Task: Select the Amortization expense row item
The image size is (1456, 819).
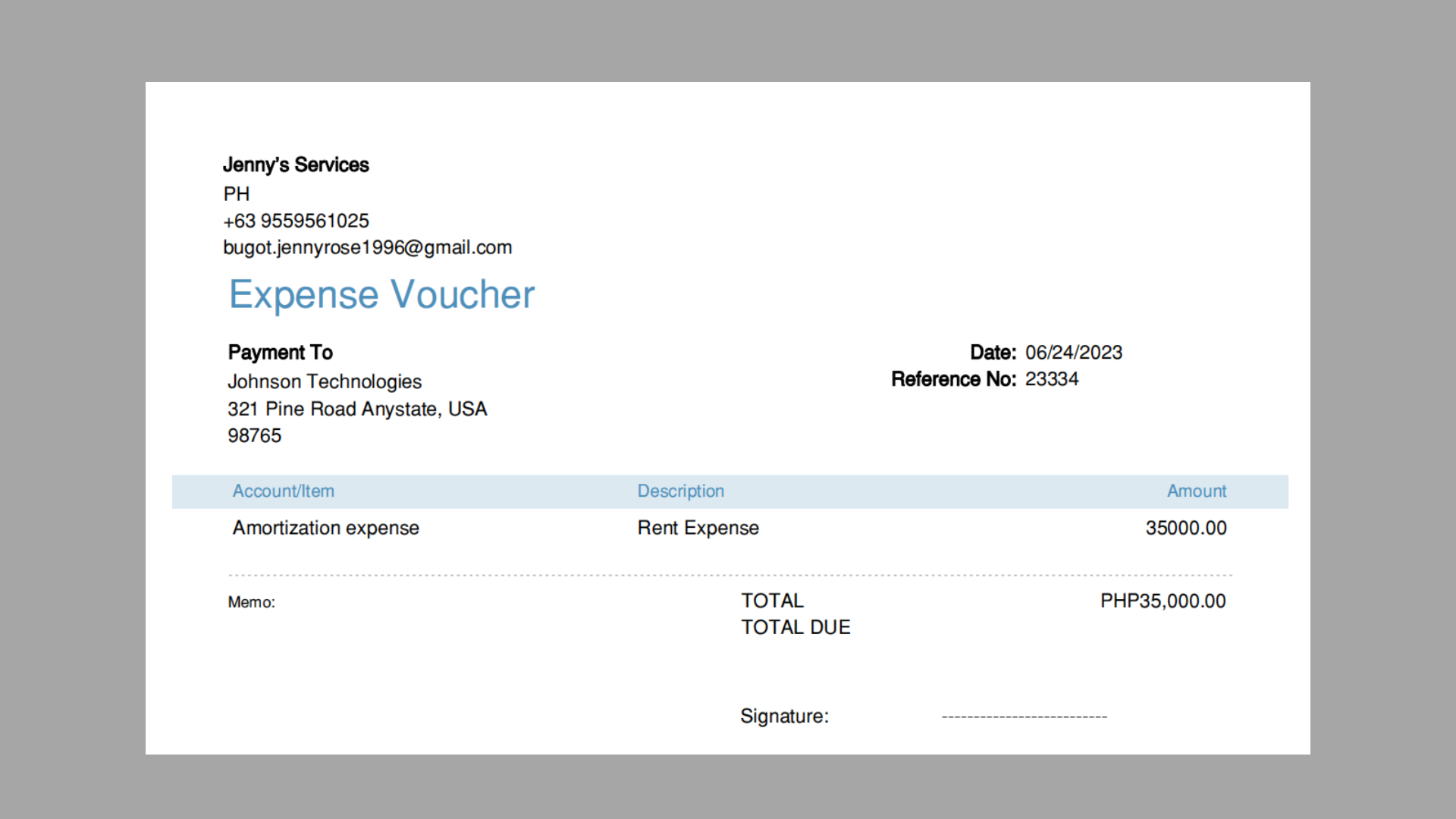Action: point(325,528)
